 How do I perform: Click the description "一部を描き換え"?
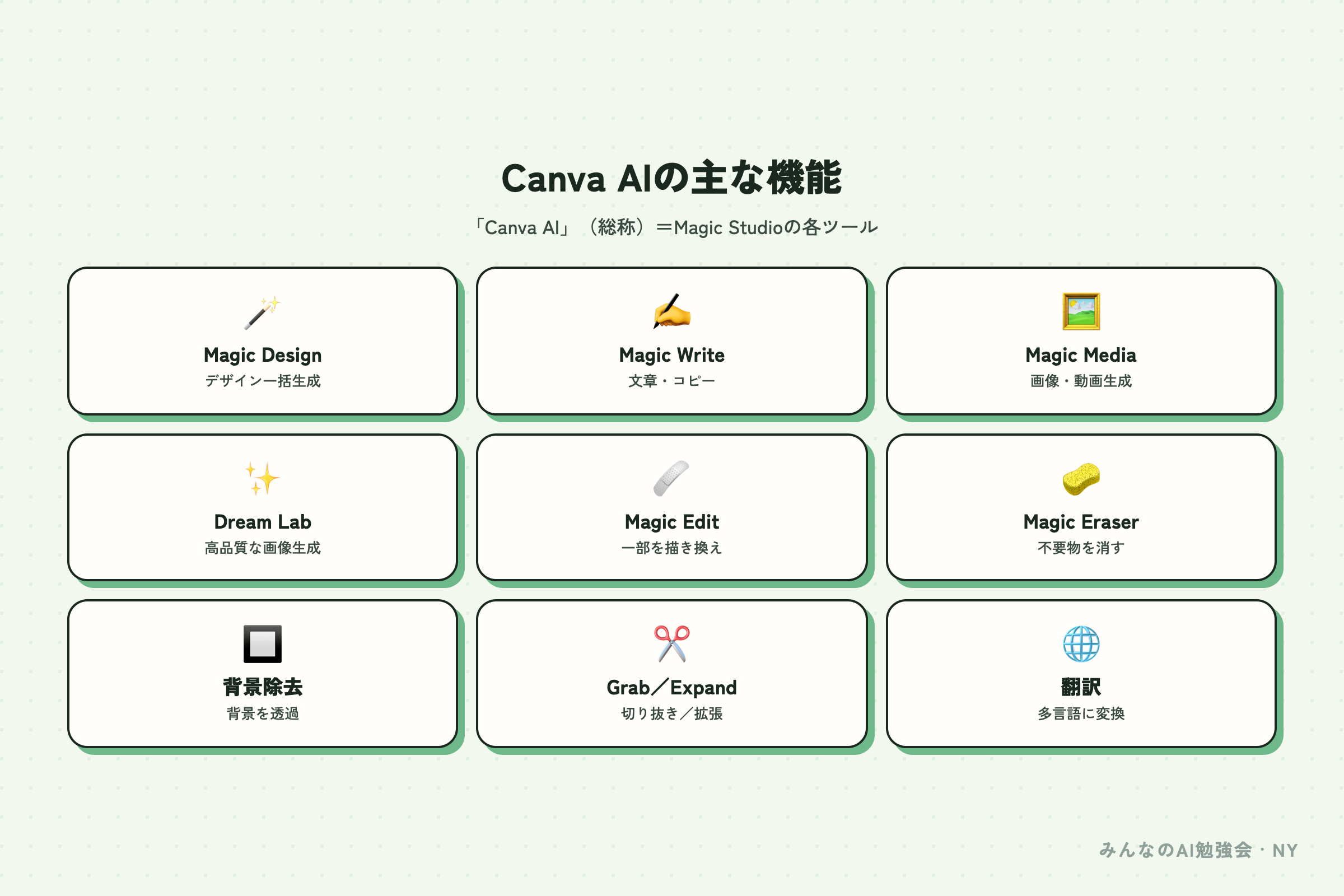point(671,548)
